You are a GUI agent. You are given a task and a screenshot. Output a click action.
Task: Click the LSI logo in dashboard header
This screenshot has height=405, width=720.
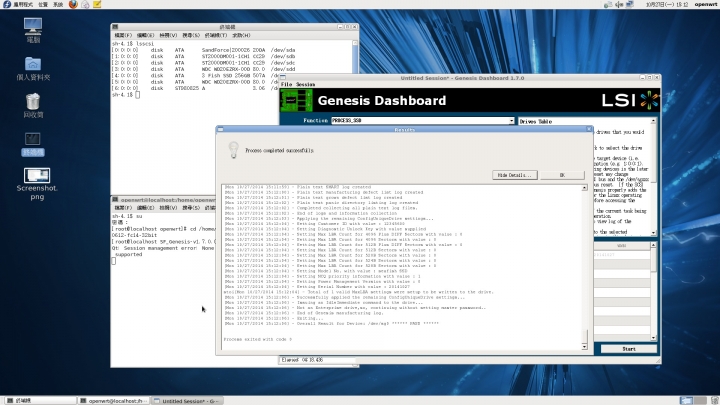click(x=630, y=100)
